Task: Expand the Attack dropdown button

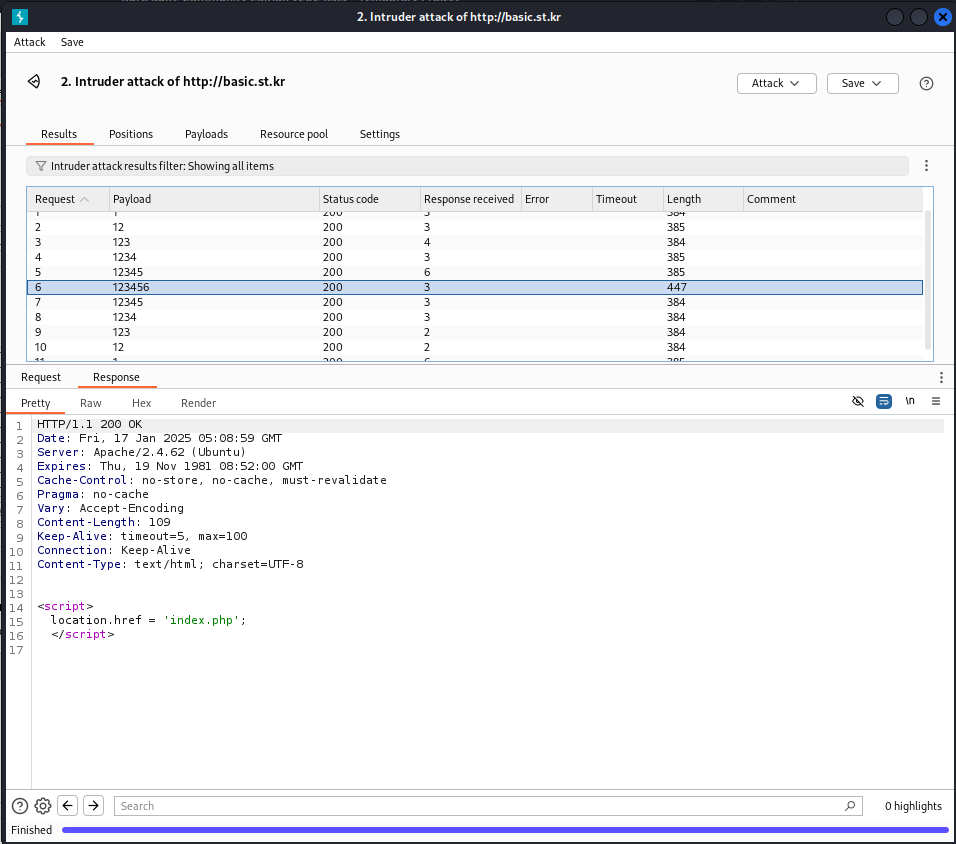Action: [776, 84]
